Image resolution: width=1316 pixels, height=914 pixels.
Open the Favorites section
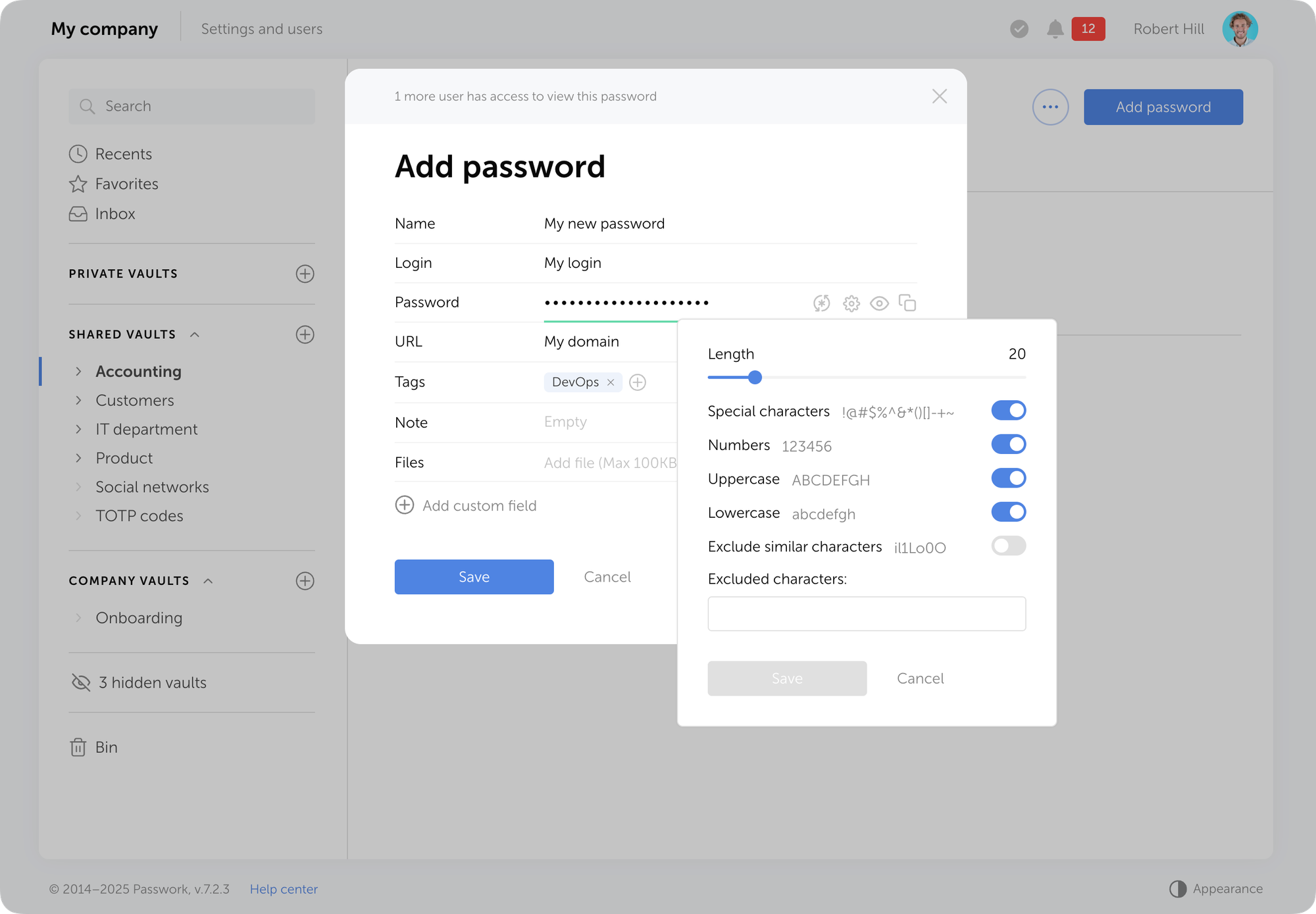[x=126, y=184]
